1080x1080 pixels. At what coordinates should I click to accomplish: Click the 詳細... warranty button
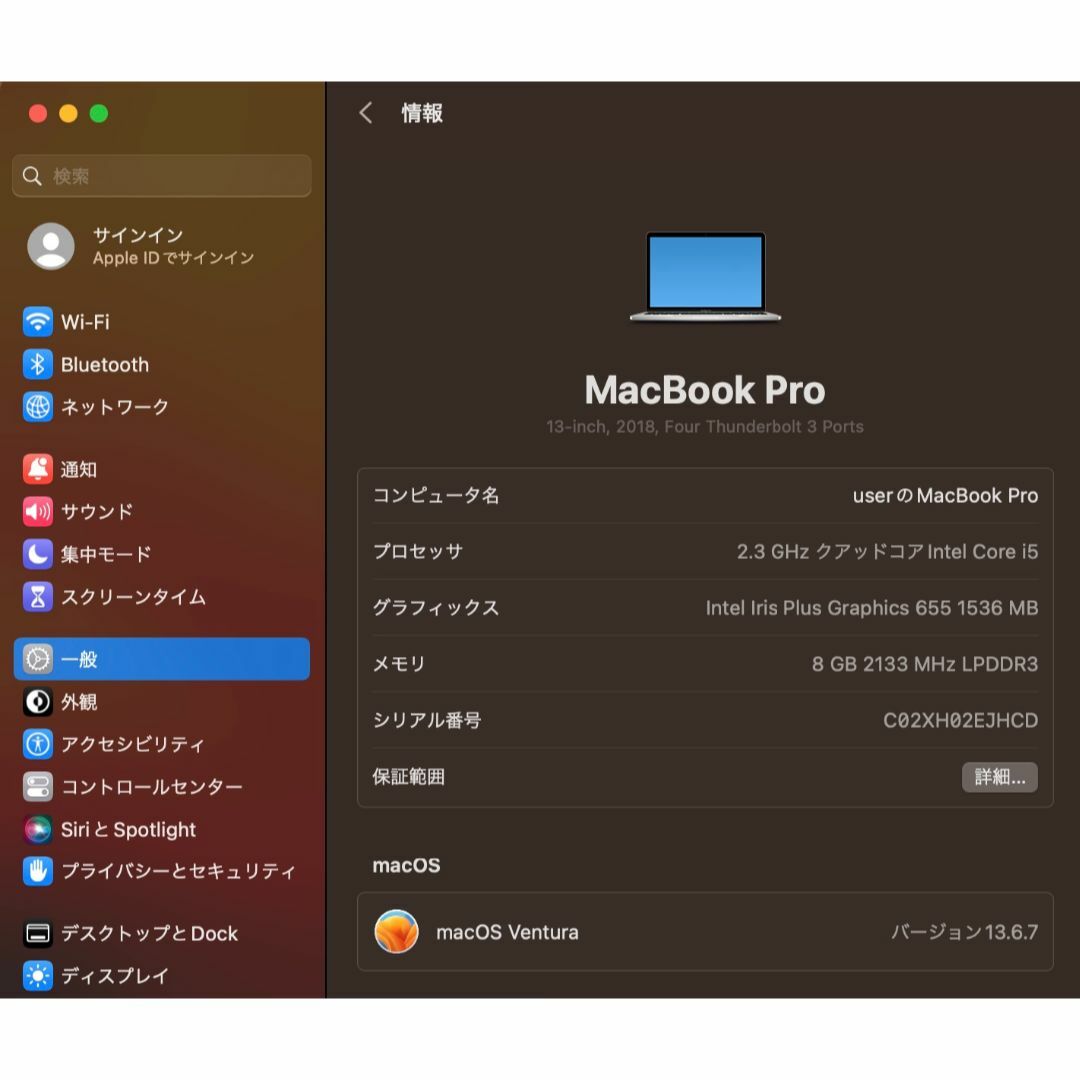(999, 777)
